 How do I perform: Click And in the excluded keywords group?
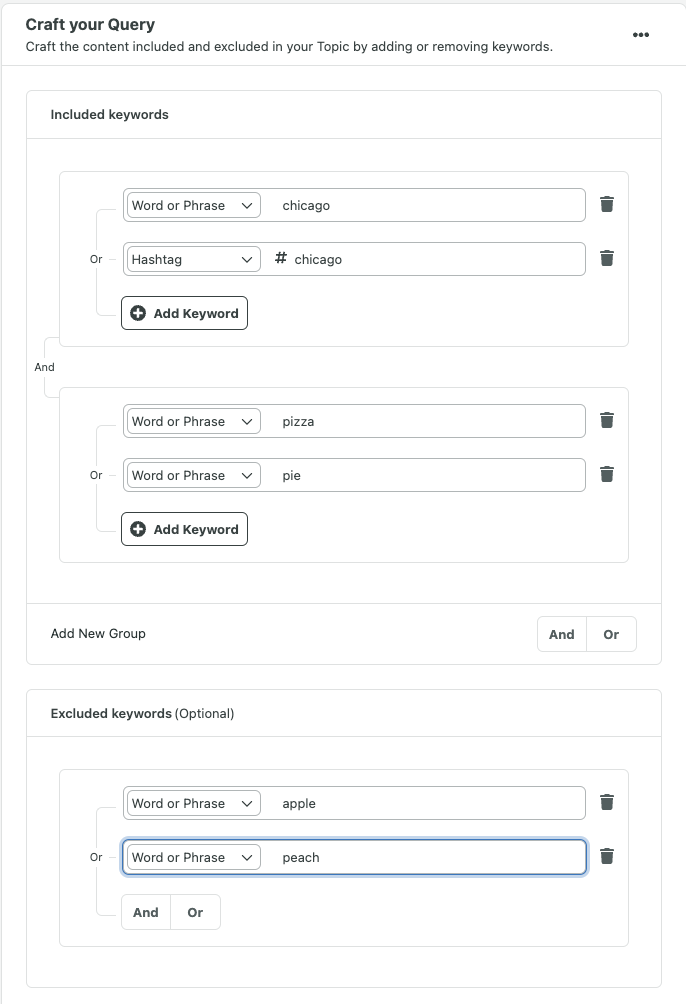[145, 912]
